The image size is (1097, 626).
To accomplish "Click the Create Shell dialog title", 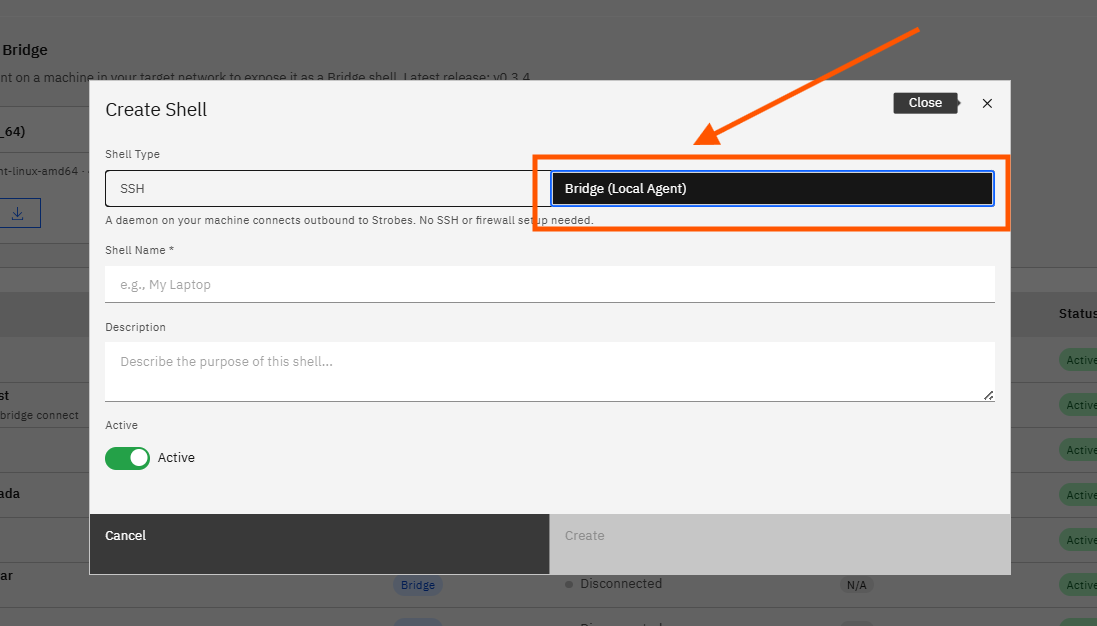I will [x=156, y=110].
